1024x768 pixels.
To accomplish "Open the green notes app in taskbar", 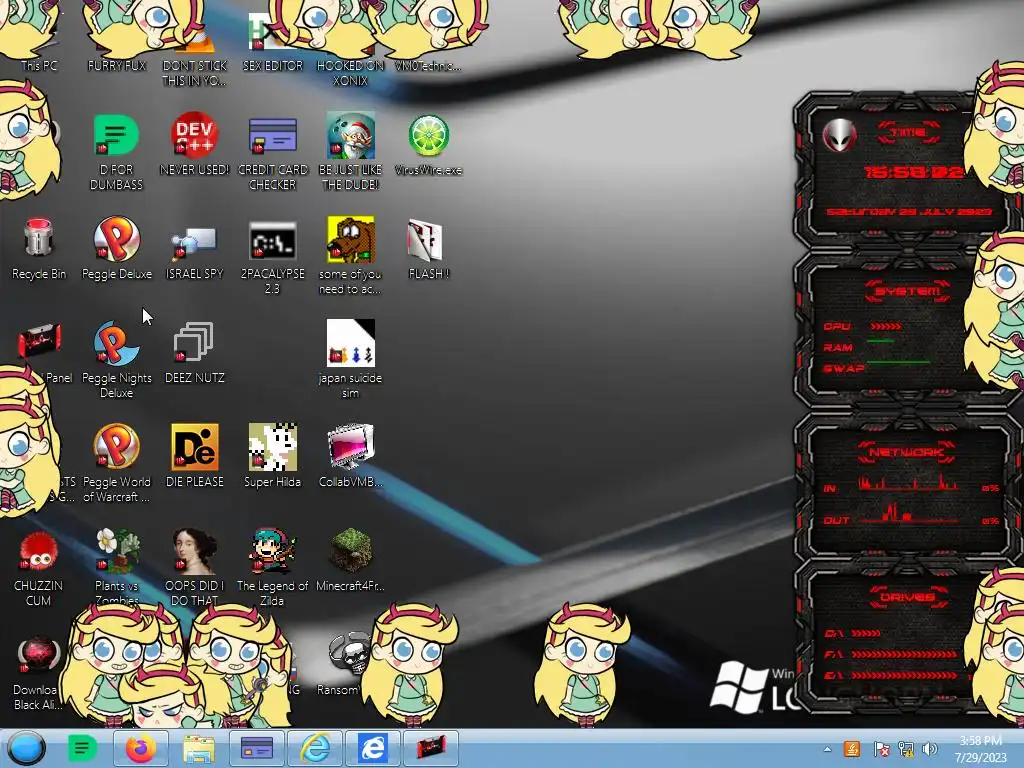I will coord(82,748).
